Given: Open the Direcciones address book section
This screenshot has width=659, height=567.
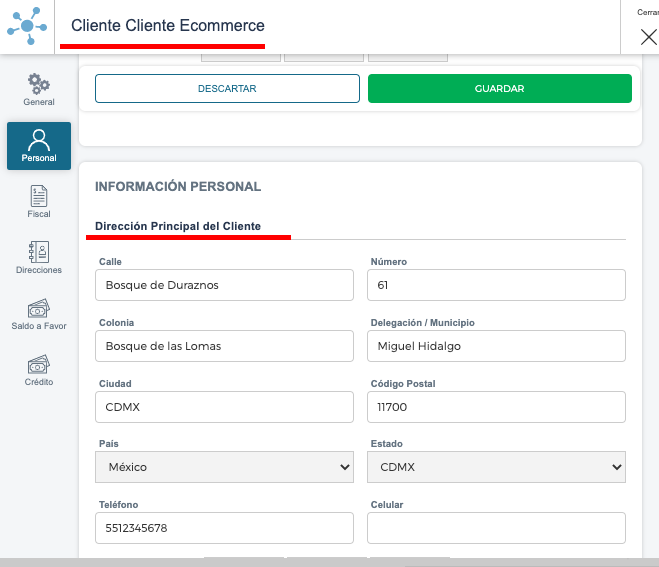Looking at the screenshot, I should pos(39,258).
